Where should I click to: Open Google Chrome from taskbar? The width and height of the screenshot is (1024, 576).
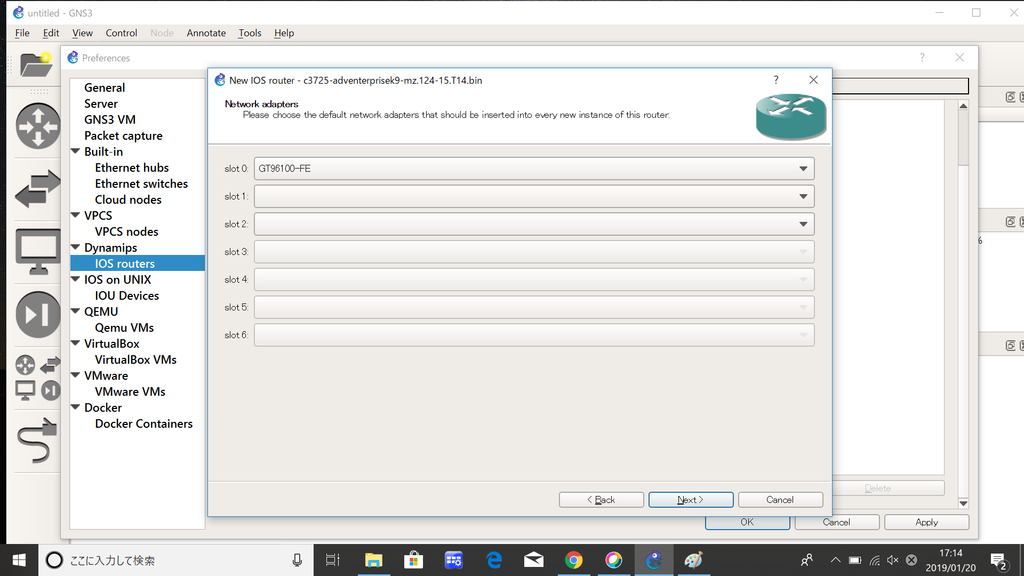coord(573,560)
